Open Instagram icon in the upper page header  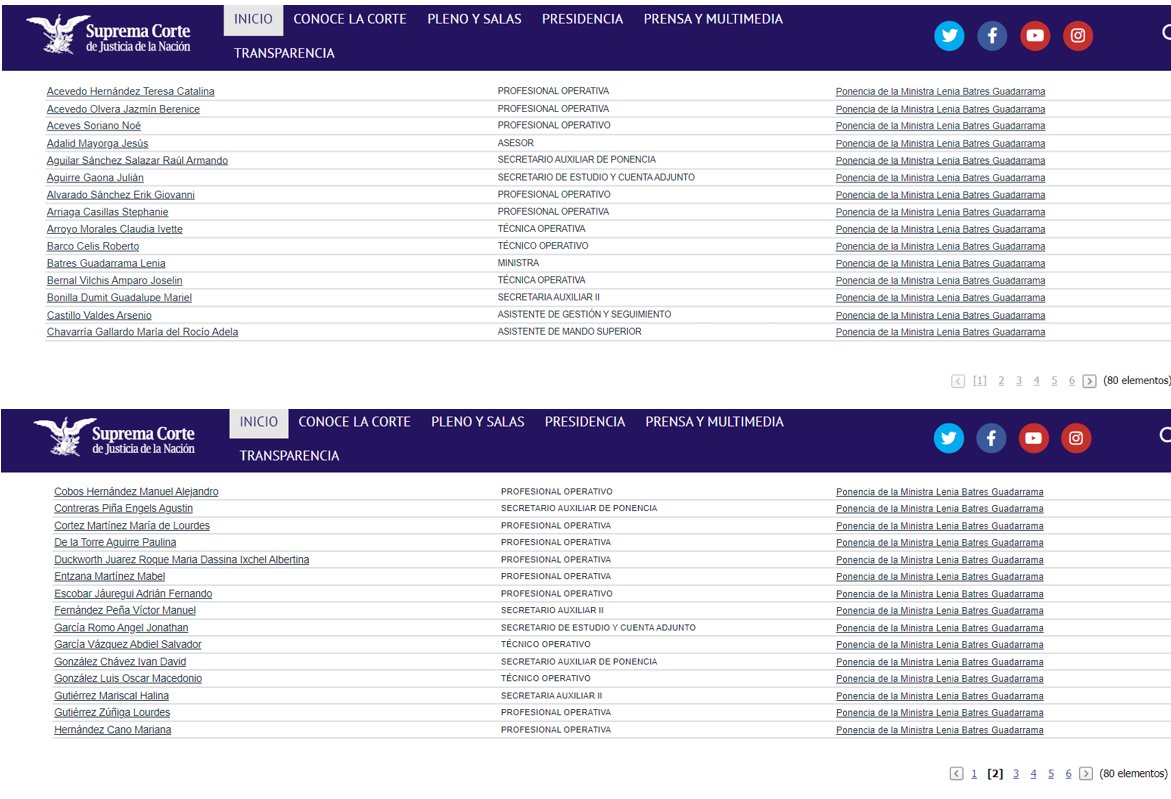(x=1078, y=35)
